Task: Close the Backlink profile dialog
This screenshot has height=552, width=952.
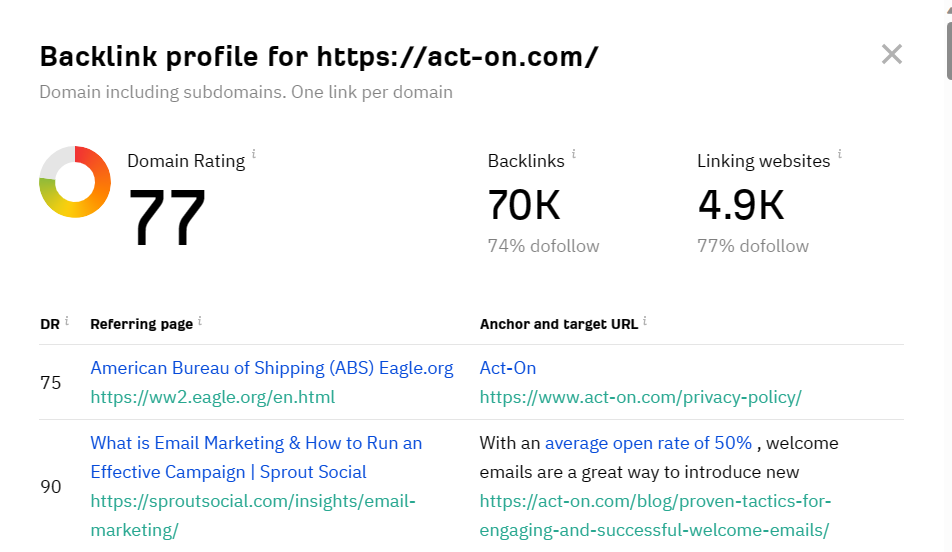Action: click(891, 55)
